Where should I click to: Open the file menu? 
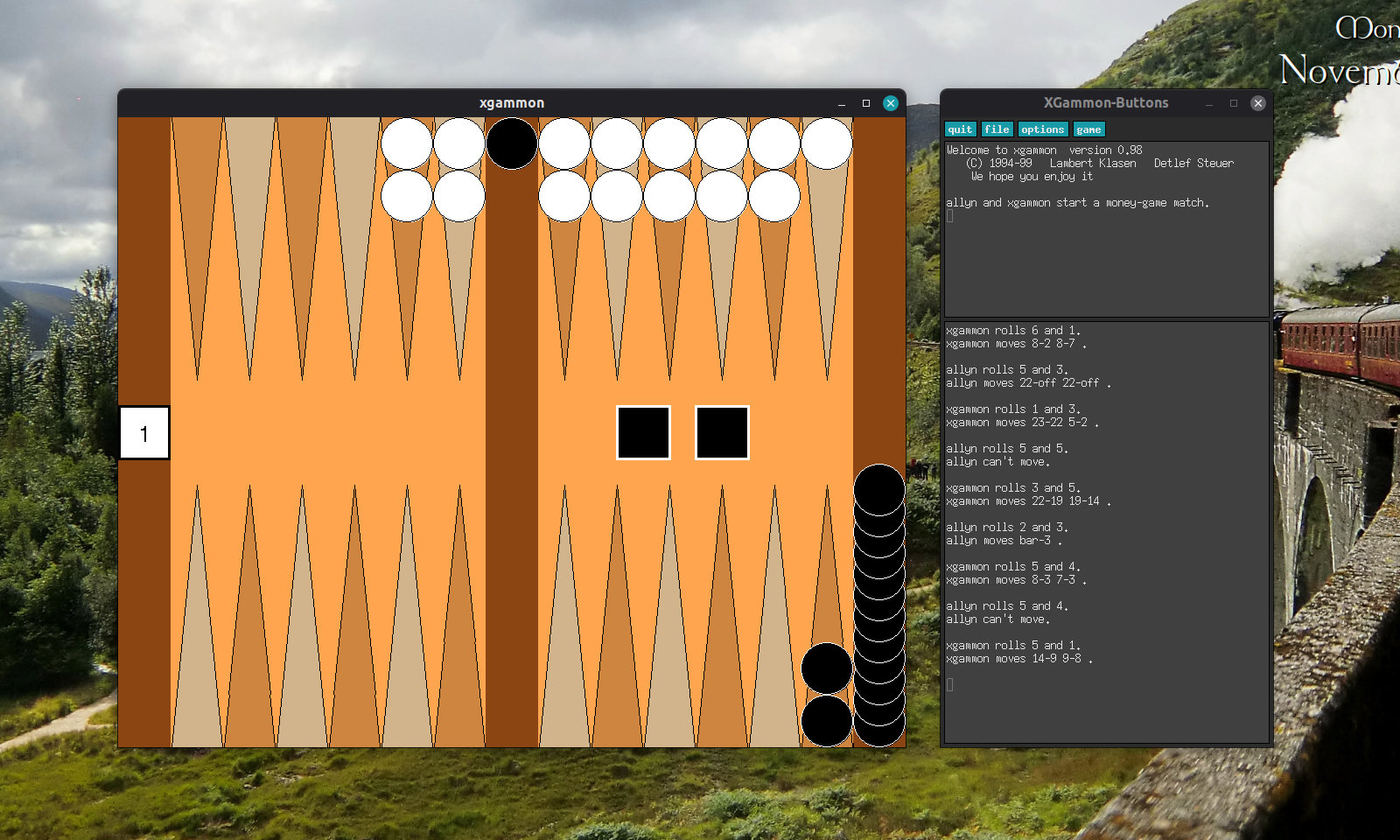tap(997, 129)
